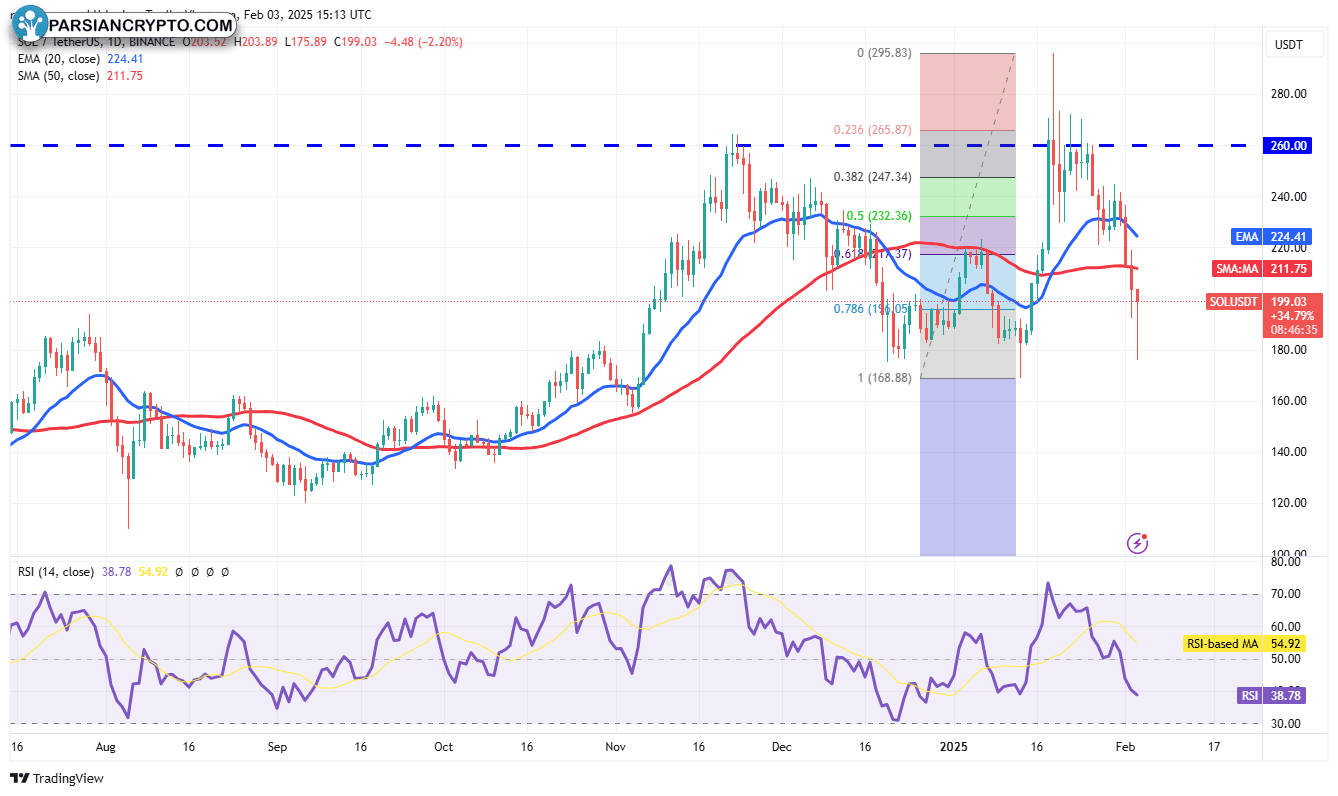Click the Aug label on date axis
The height and width of the screenshot is (796, 1338).
(x=108, y=747)
